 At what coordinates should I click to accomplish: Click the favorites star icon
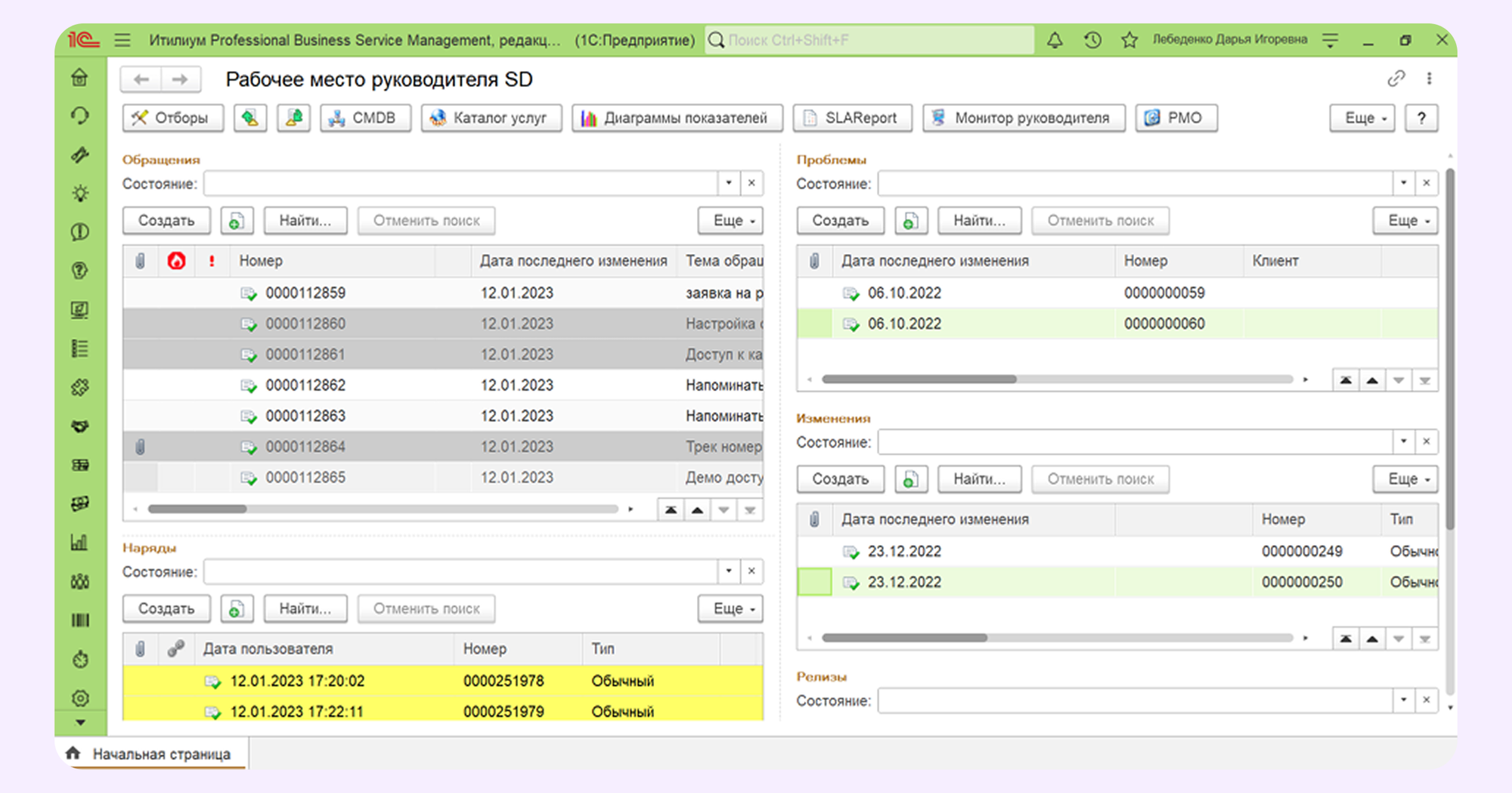coord(1129,40)
